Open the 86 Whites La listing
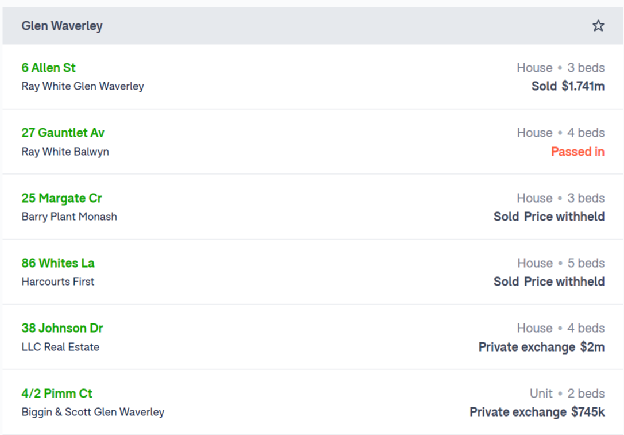The image size is (624, 435). click(x=58, y=263)
